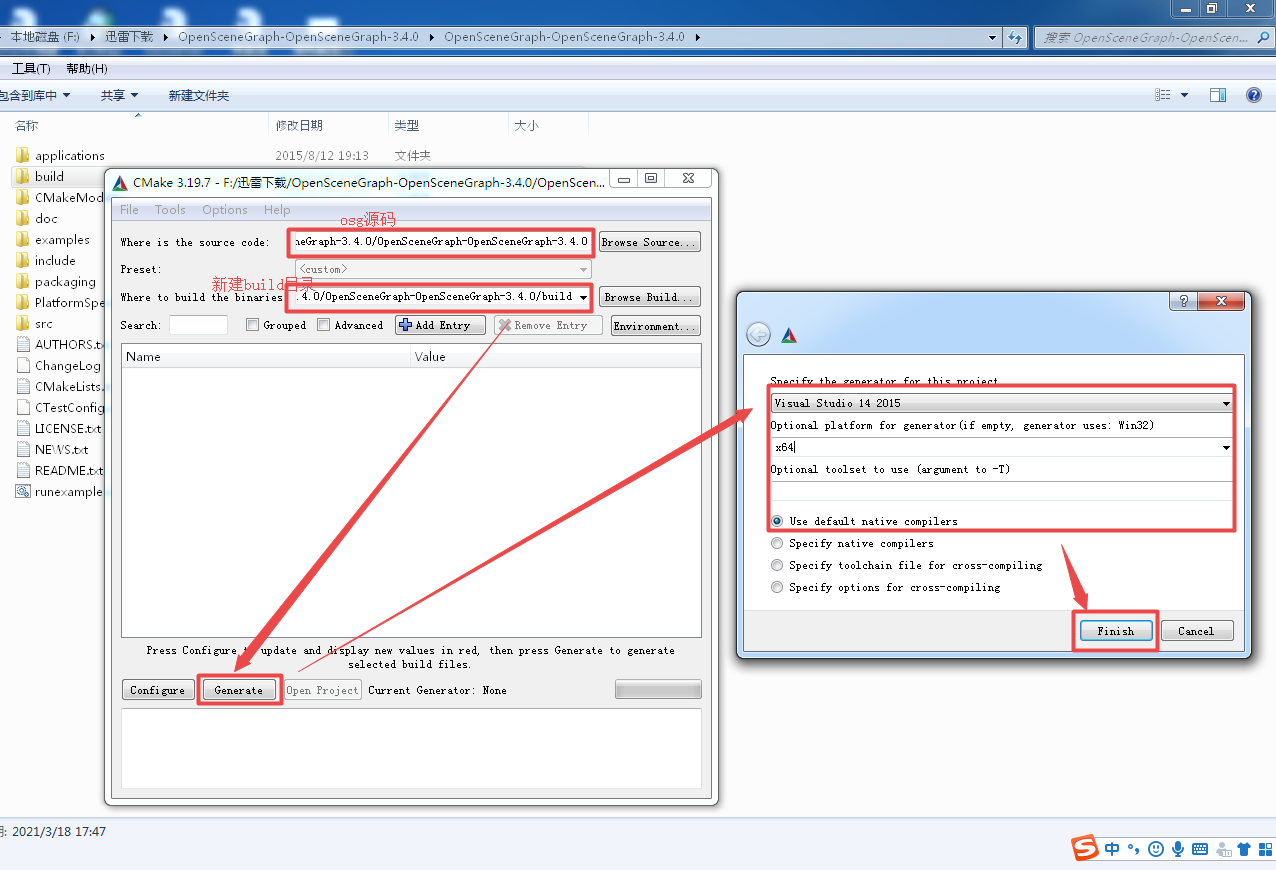Click CMake logo in main window title
This screenshot has height=870, width=1276.
point(121,182)
